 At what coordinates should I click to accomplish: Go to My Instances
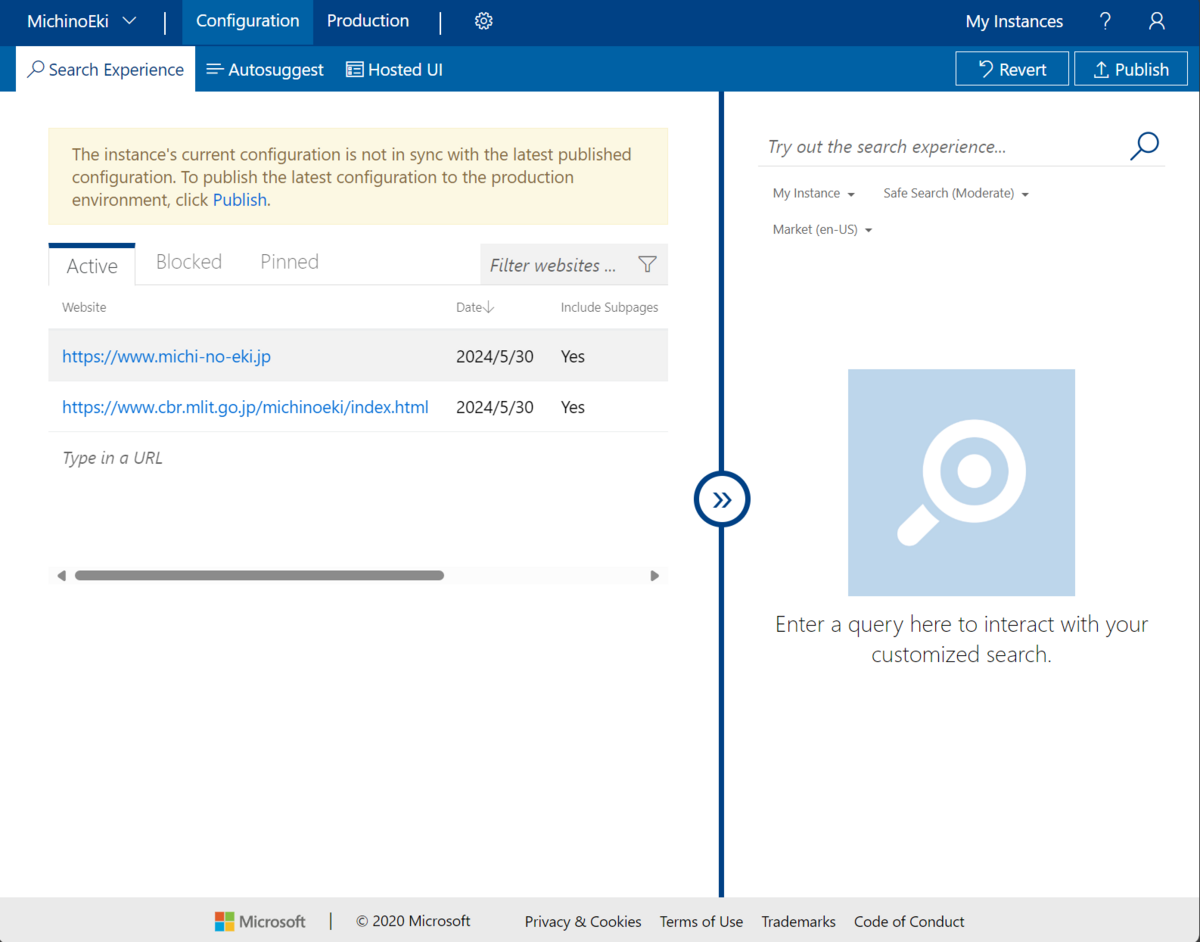1014,21
